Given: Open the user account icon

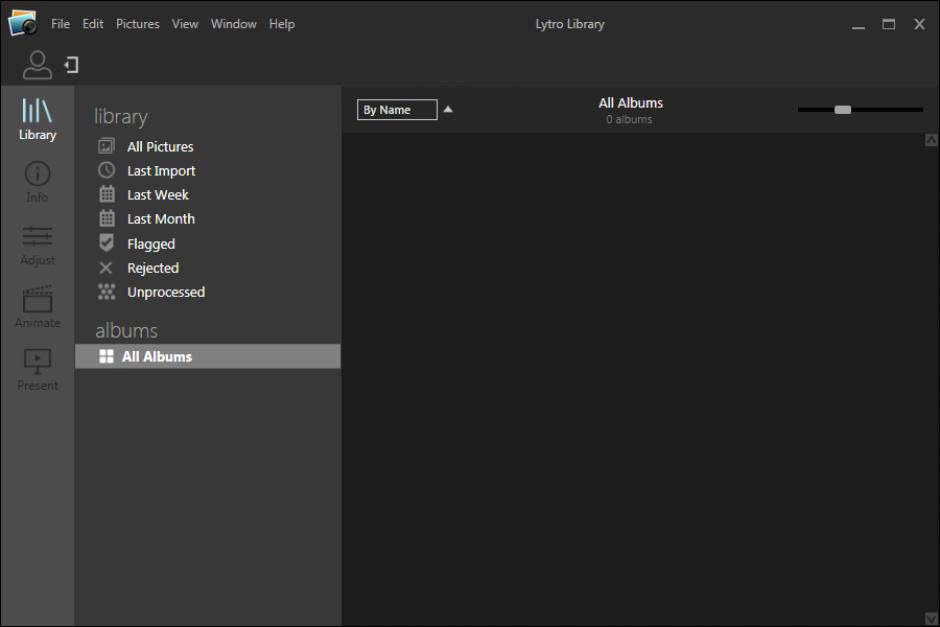Looking at the screenshot, I should click(x=37, y=65).
